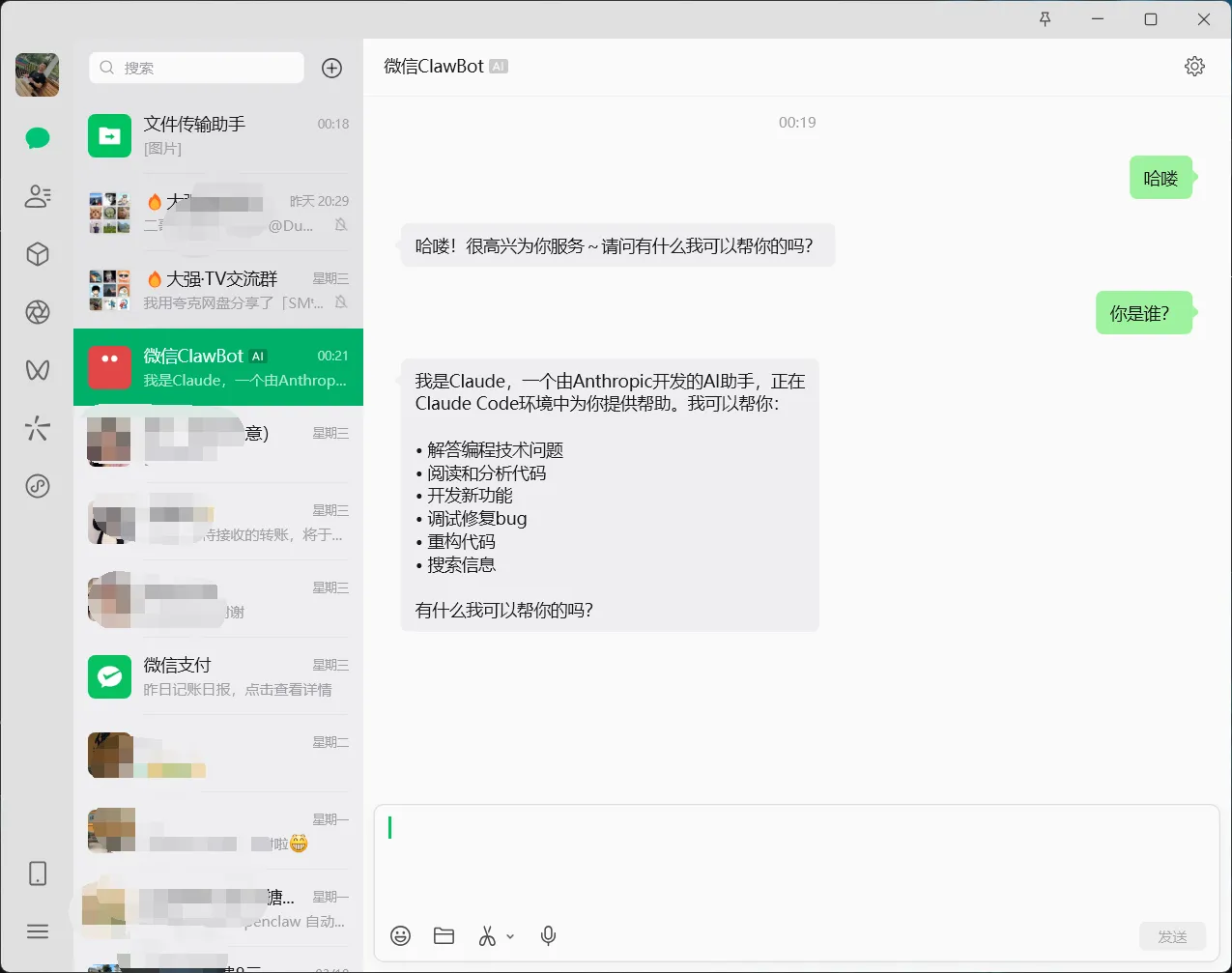Open the Mini Programs sidebar icon
The width and height of the screenshot is (1232, 973).
coord(38,486)
